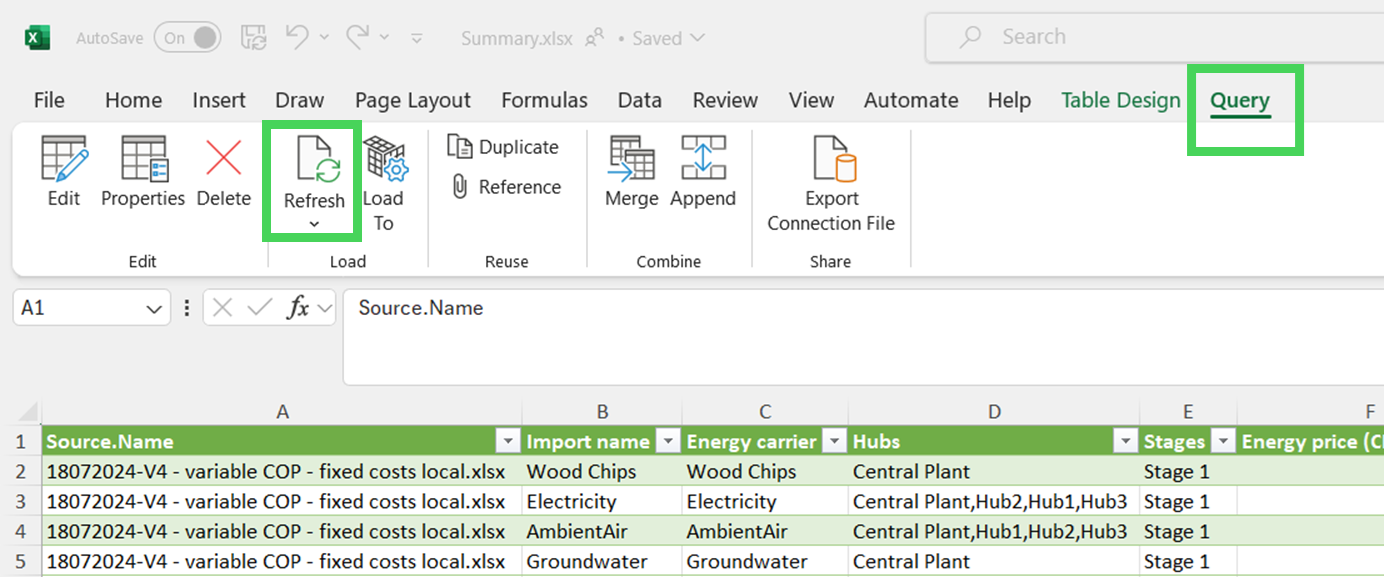This screenshot has width=1384, height=577.
Task: Duplicate the query
Action: pos(503,147)
